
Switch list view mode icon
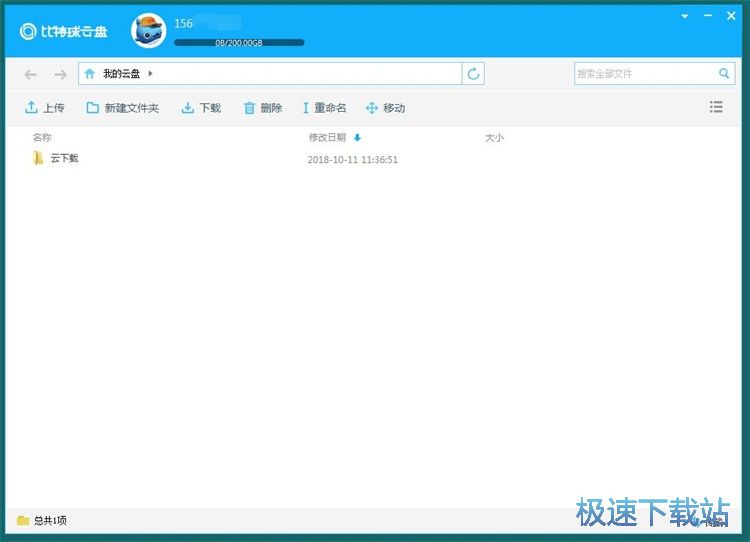coord(716,107)
